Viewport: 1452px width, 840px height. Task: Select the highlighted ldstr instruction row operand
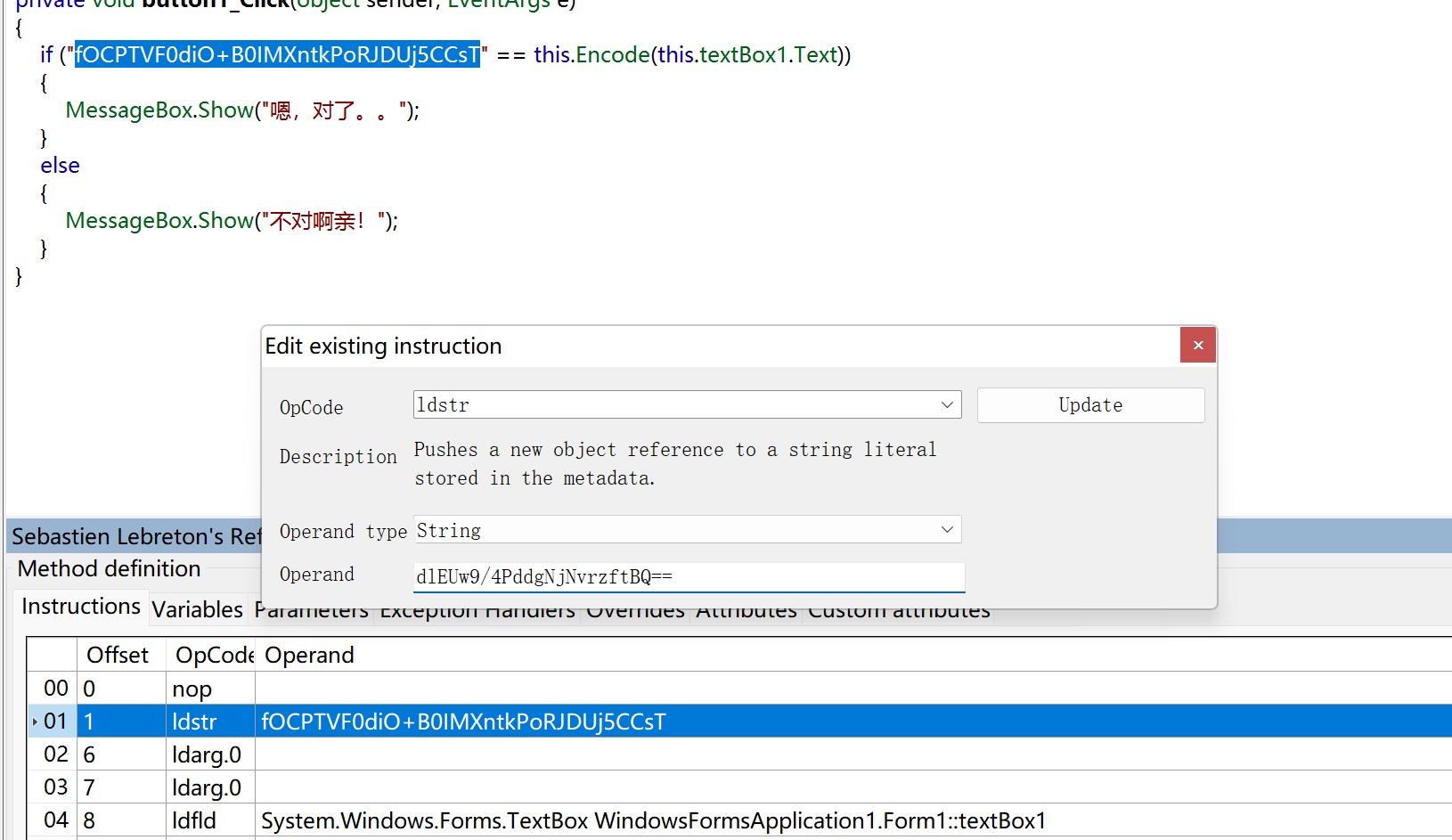463,722
